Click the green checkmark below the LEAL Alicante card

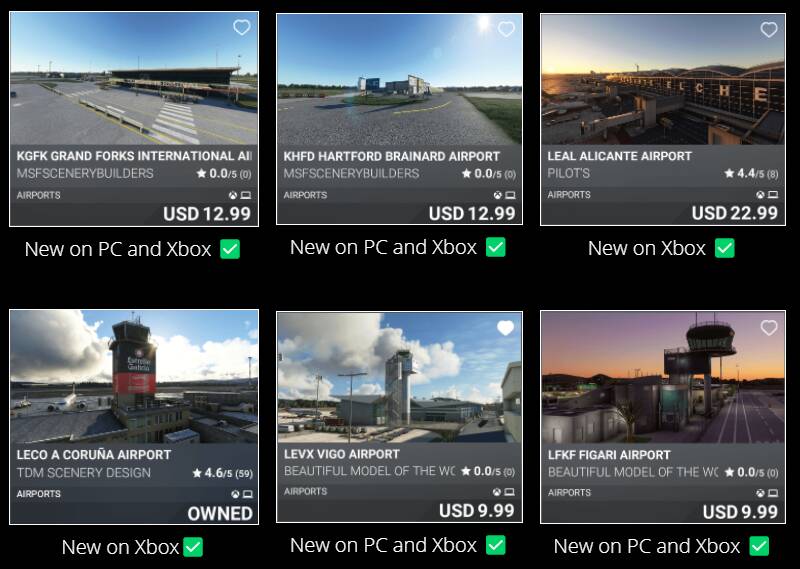coord(725,248)
